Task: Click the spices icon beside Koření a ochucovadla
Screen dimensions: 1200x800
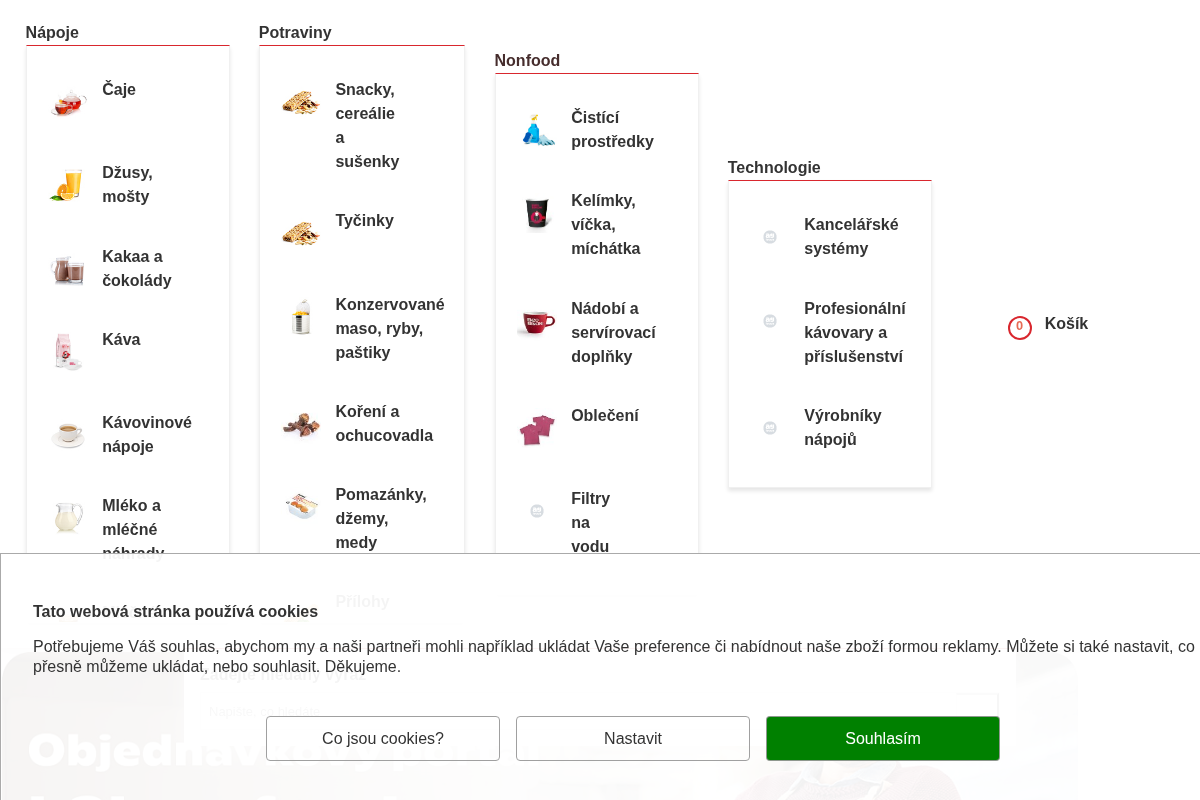Action: pyautogui.click(x=301, y=424)
